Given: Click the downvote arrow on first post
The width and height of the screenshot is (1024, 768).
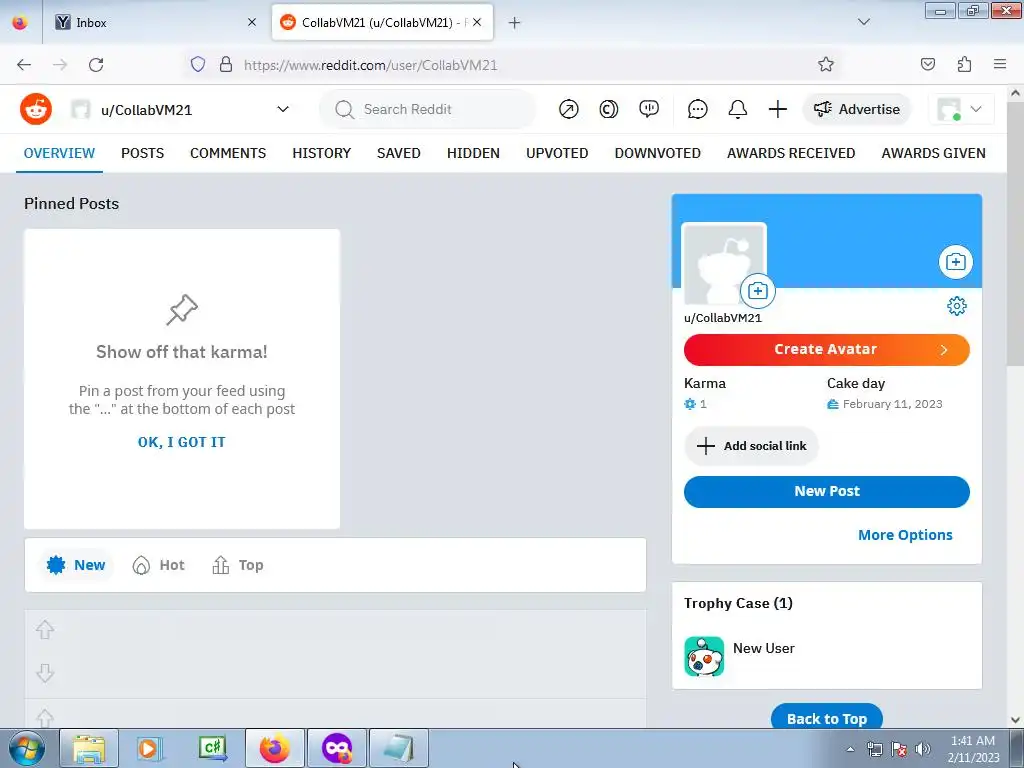Looking at the screenshot, I should tap(45, 673).
